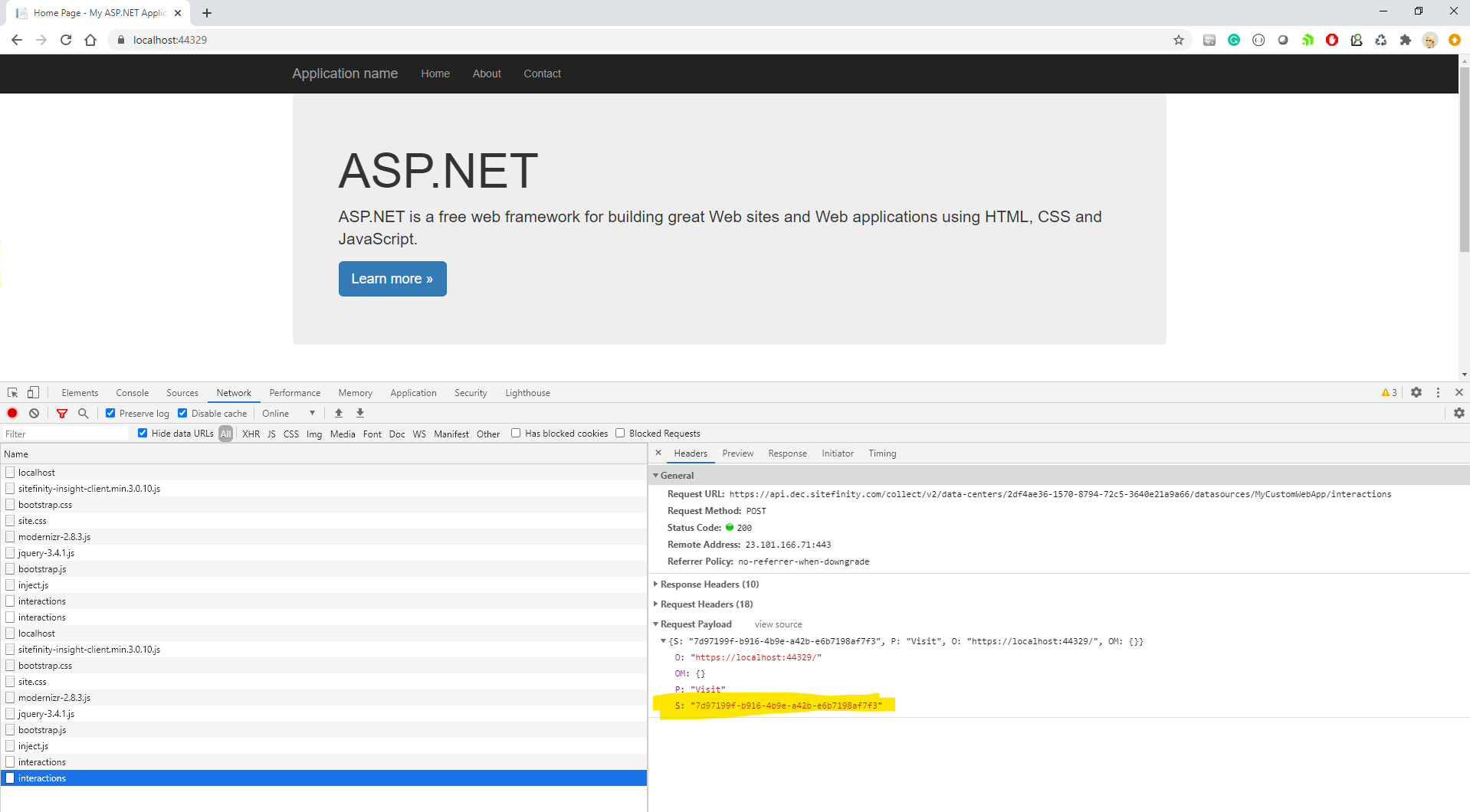Toggle the Preserve log checkbox
The width and height of the screenshot is (1470, 812).
click(x=110, y=413)
